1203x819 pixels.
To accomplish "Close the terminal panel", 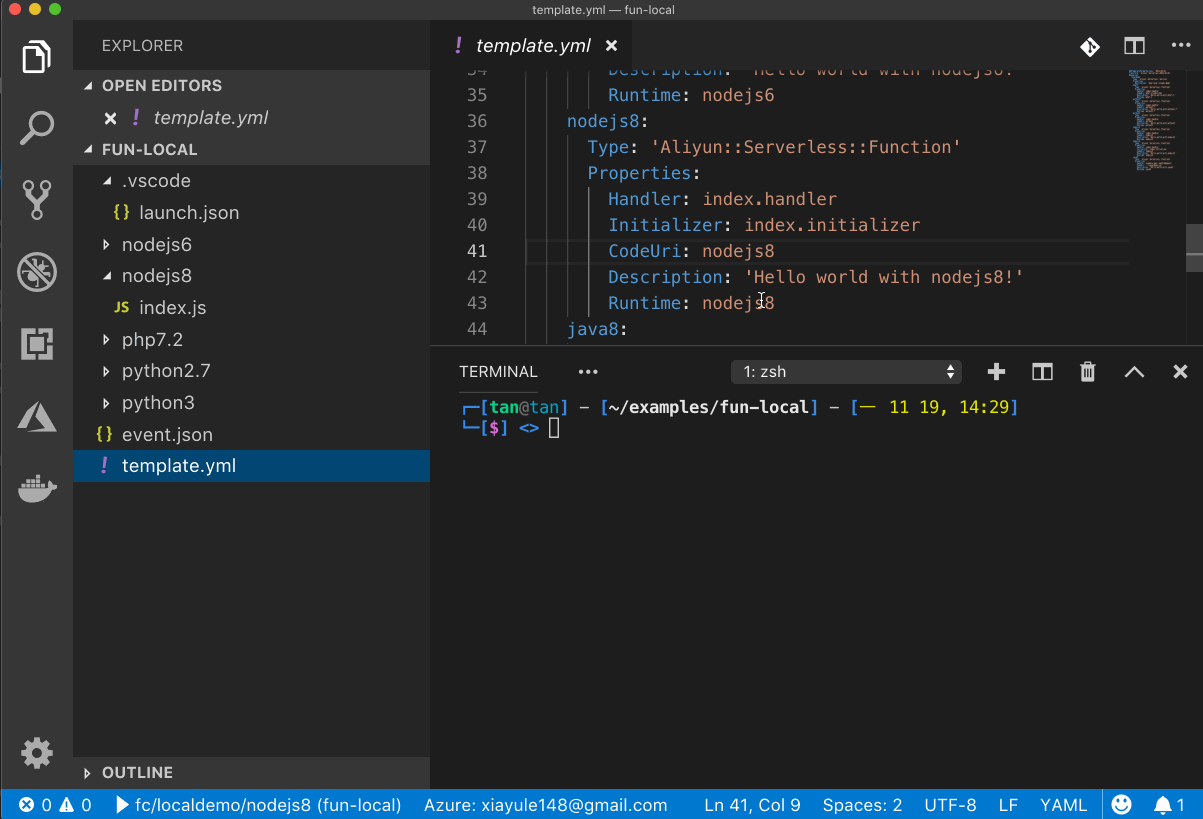I will coord(1180,372).
